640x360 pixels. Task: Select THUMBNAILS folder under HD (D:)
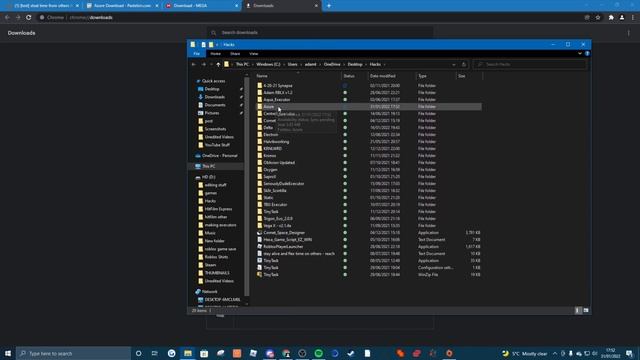[214, 273]
